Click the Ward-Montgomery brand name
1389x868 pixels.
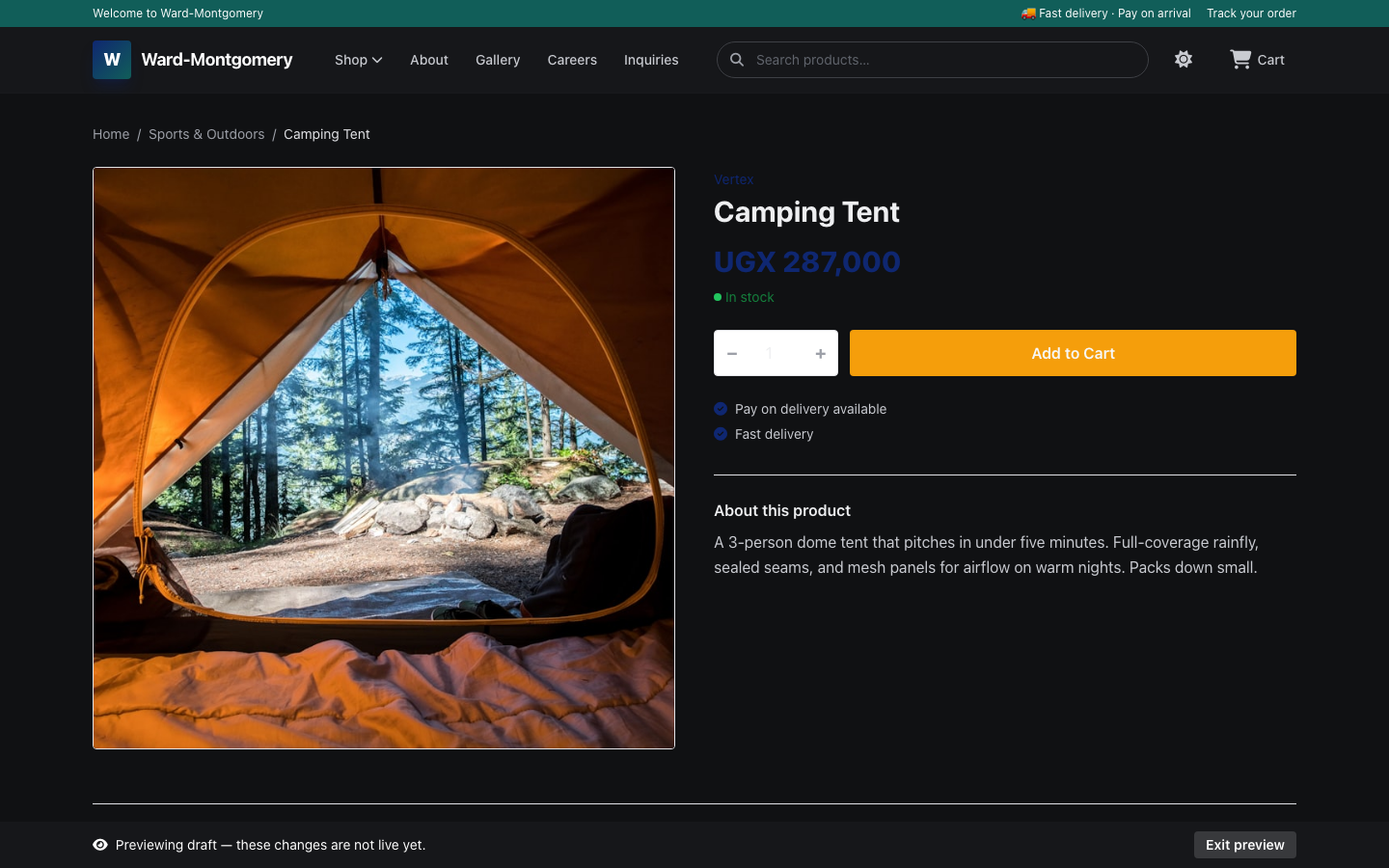tap(217, 60)
